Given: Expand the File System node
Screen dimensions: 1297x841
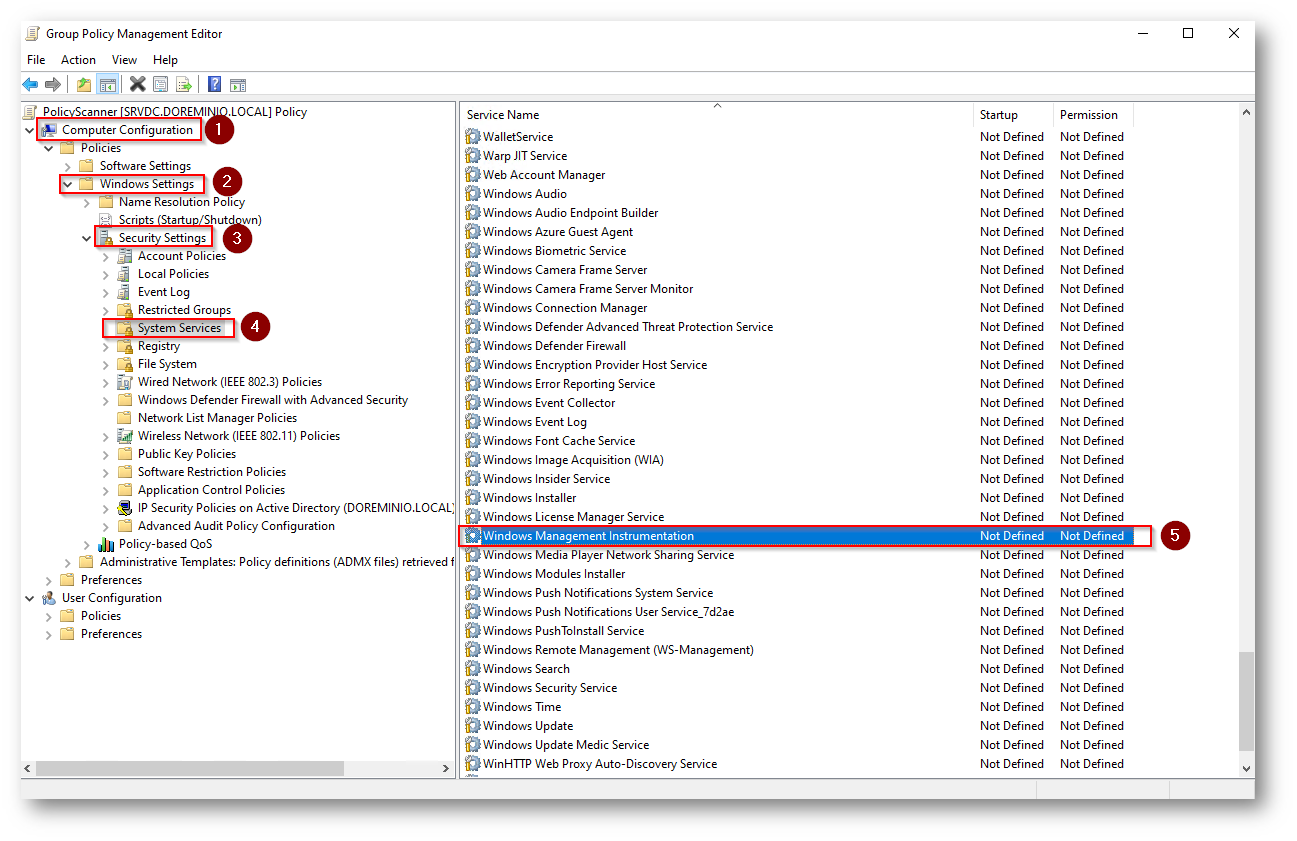Looking at the screenshot, I should tap(105, 364).
